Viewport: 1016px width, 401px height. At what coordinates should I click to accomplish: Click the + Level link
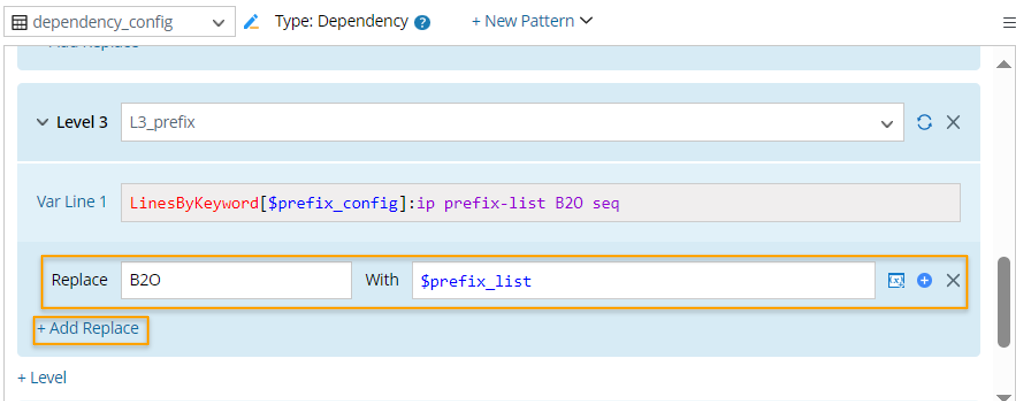tap(42, 377)
